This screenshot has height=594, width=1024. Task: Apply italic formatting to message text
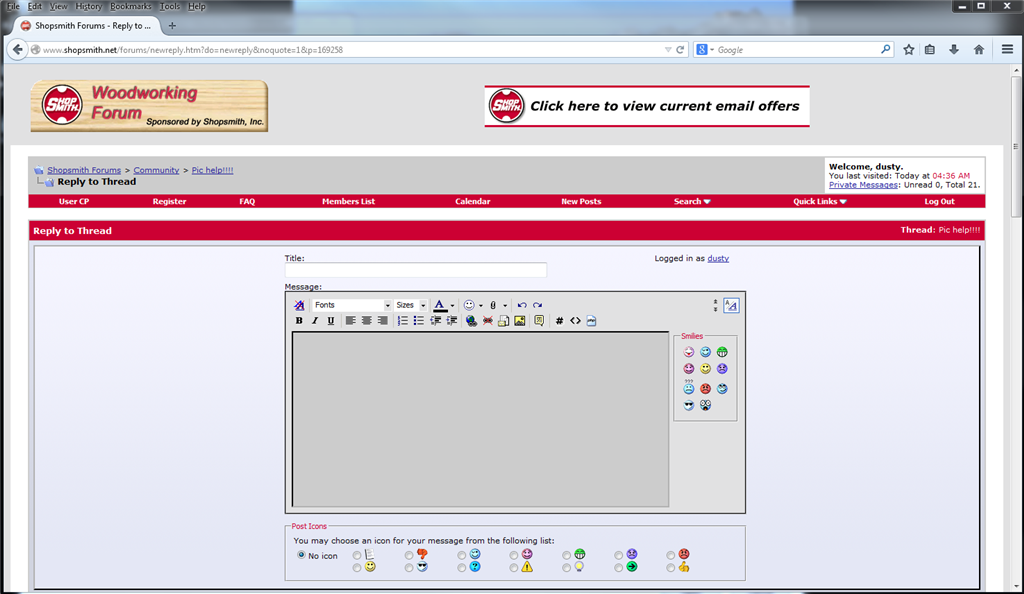pos(315,320)
